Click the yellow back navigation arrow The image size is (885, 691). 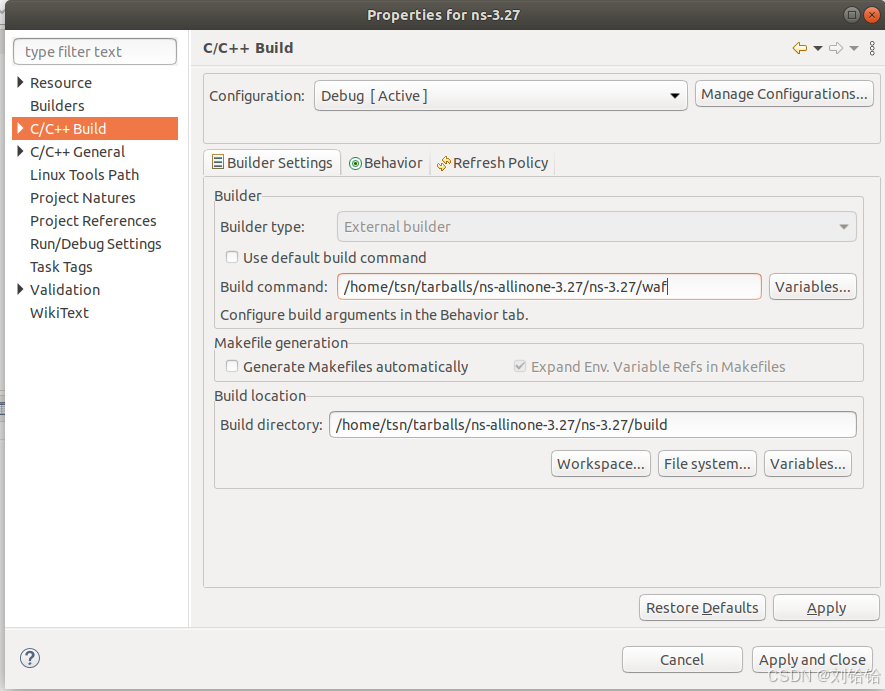pyautogui.click(x=799, y=47)
